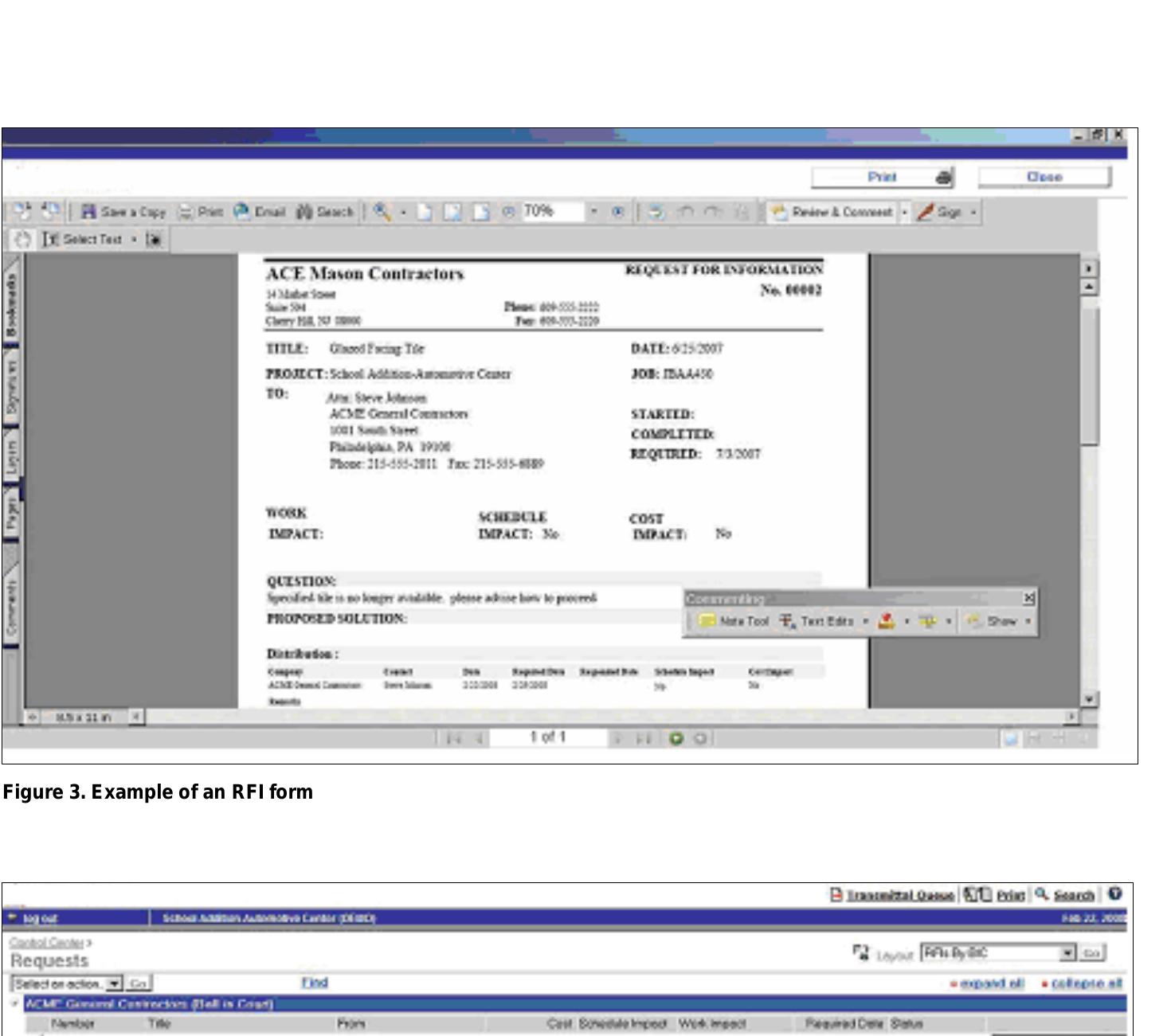1171x1036 pixels.
Task: Open the 70% zoom level dropdown
Action: click(593, 212)
